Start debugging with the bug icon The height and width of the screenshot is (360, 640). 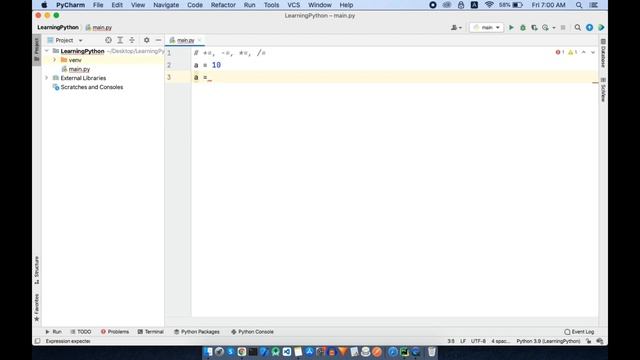[523, 27]
